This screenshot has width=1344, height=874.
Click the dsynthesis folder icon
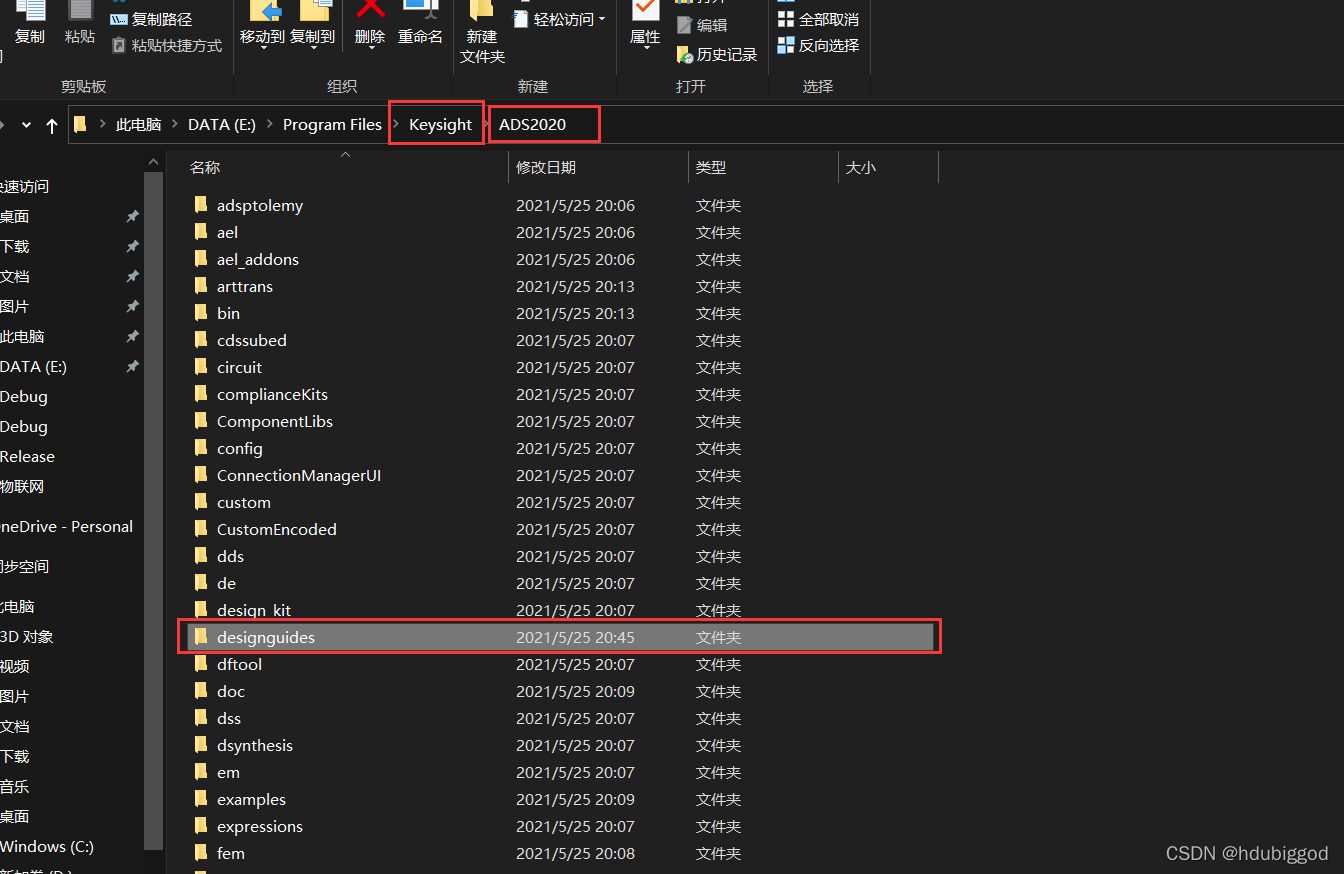(200, 745)
